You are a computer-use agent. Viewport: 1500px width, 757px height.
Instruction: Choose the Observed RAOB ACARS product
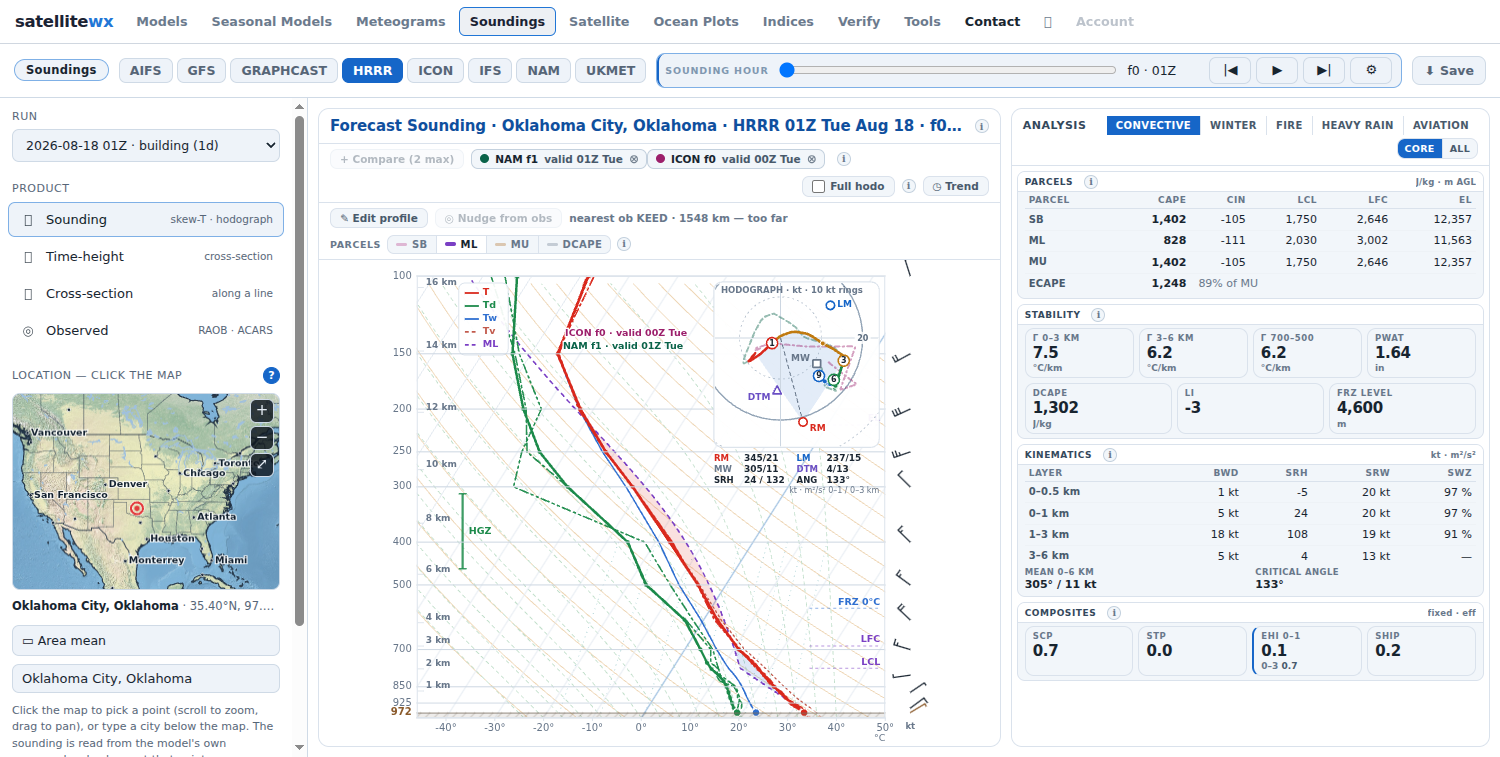146,330
